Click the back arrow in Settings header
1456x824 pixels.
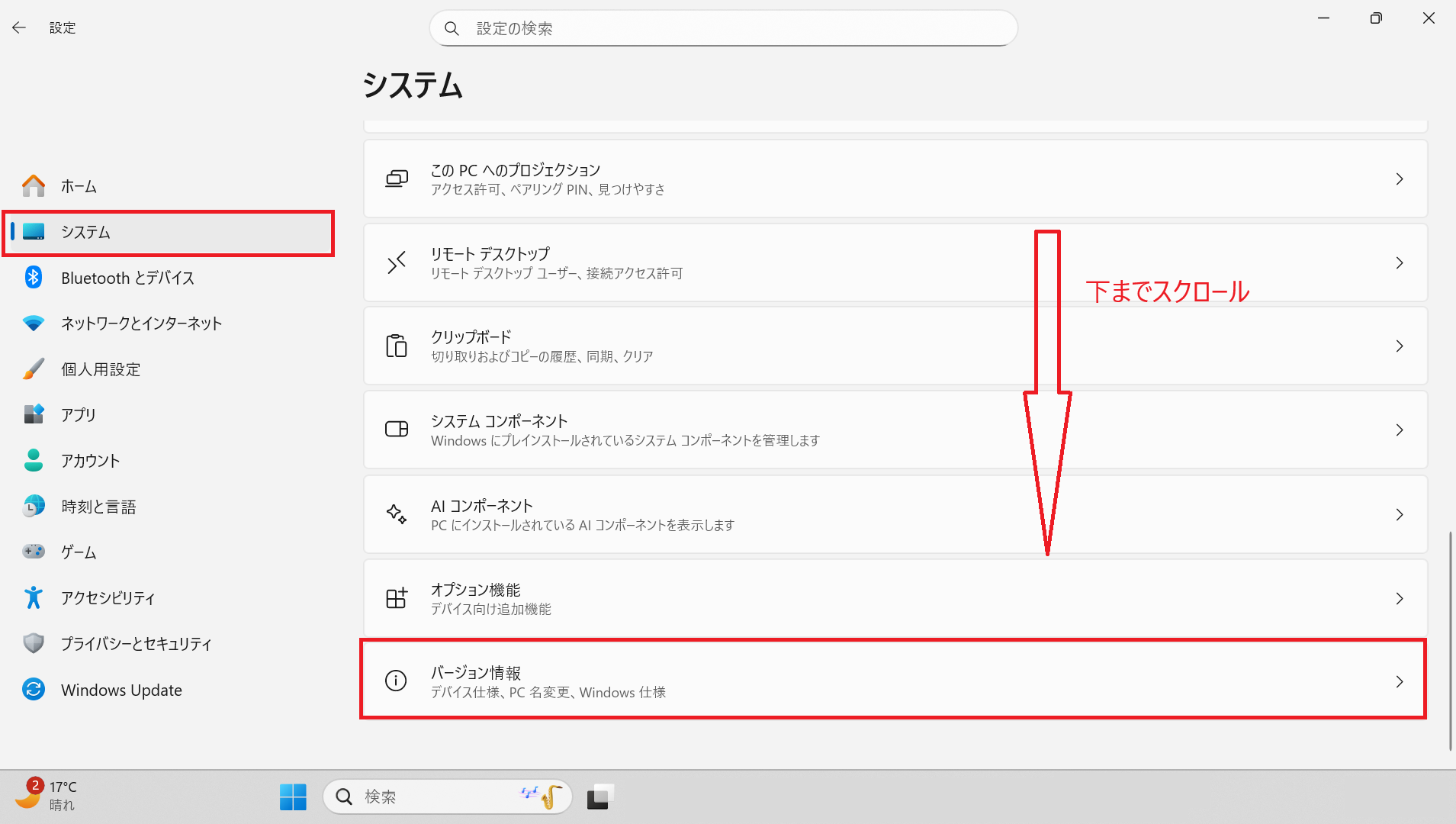pos(19,28)
